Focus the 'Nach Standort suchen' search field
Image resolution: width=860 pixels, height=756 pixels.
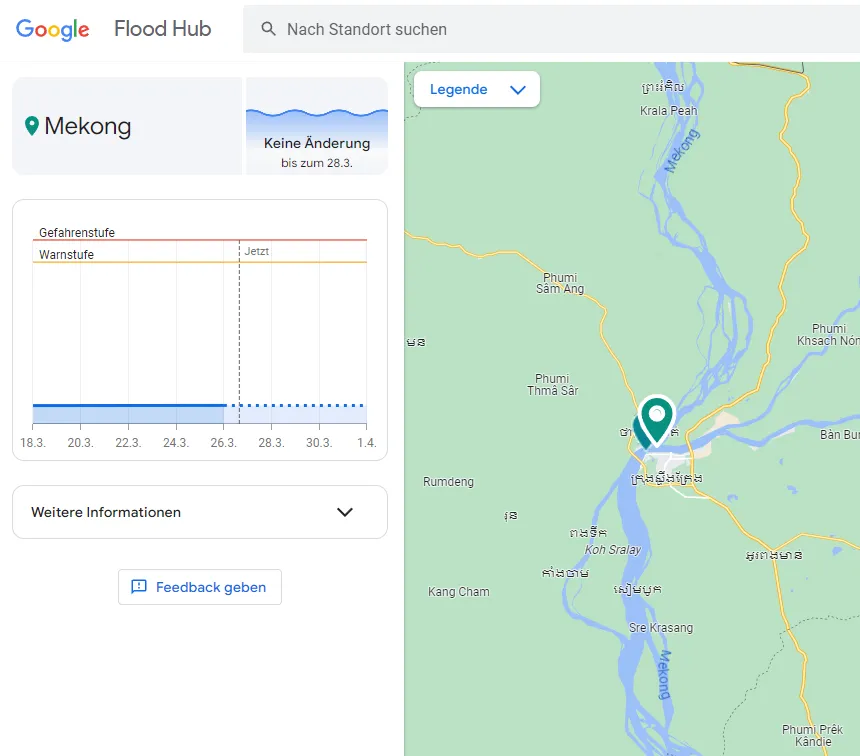click(x=551, y=29)
